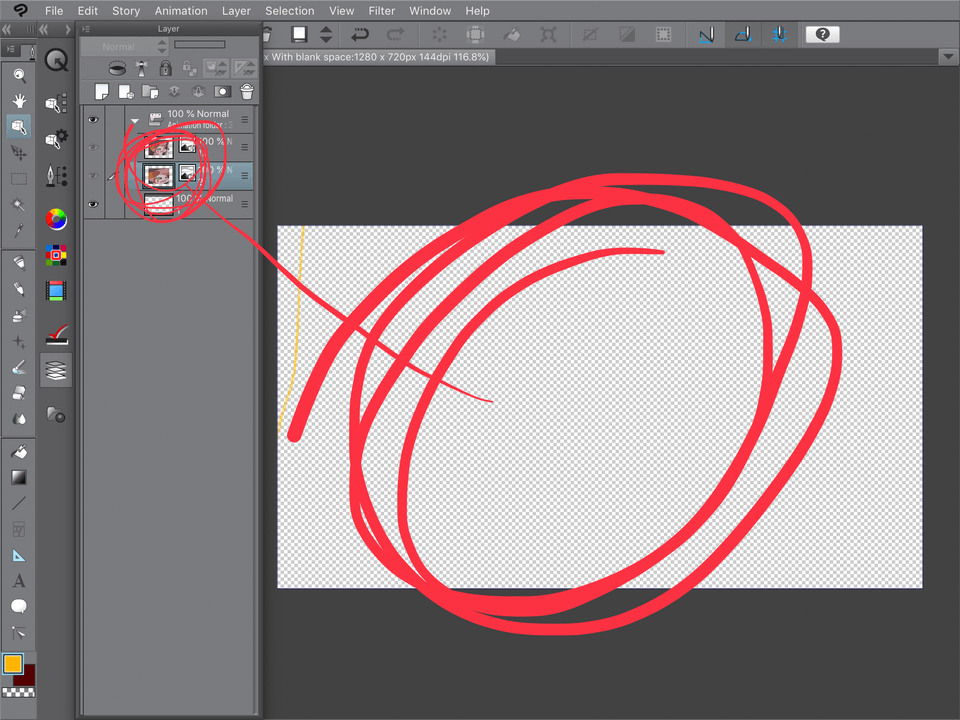Screen dimensions: 960x720
Task: Click the Help question mark button
Action: point(822,34)
